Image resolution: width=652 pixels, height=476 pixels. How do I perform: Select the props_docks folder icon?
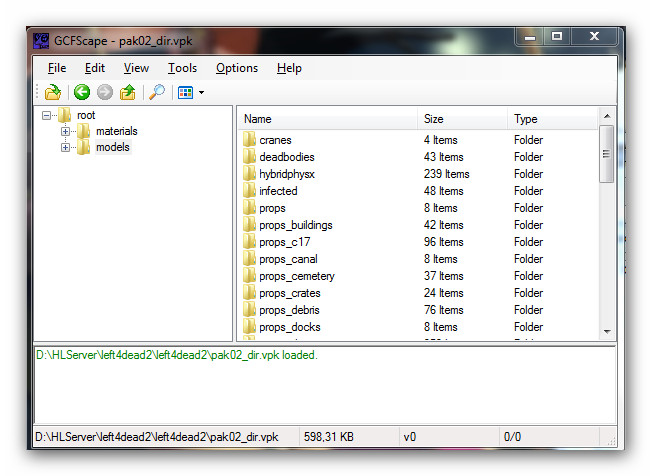[249, 327]
